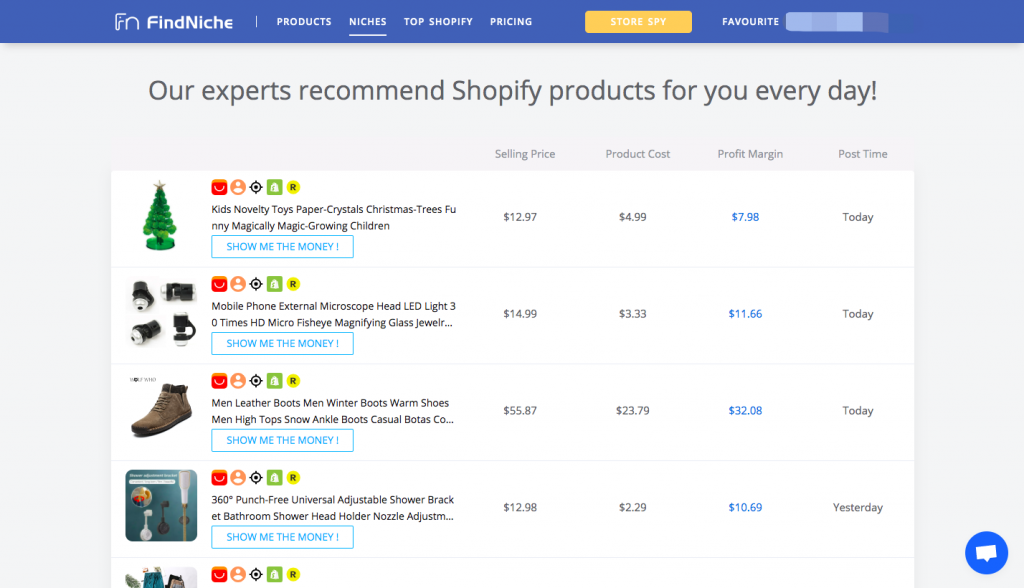
Task: Show me the money for Kids Novelty Toys
Action: click(282, 247)
